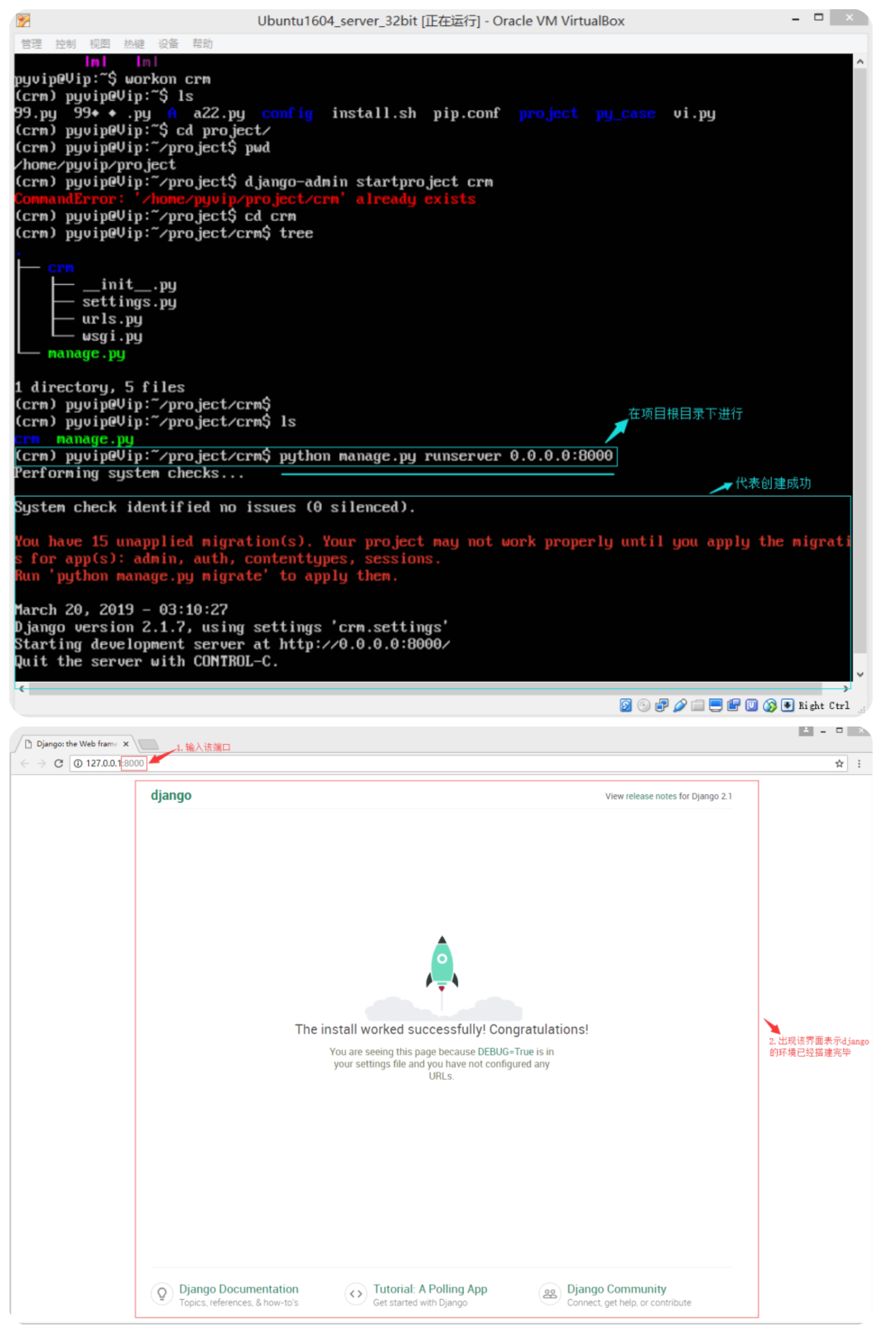
Task: Click the display monitor status icon
Action: pyautogui.click(x=716, y=705)
